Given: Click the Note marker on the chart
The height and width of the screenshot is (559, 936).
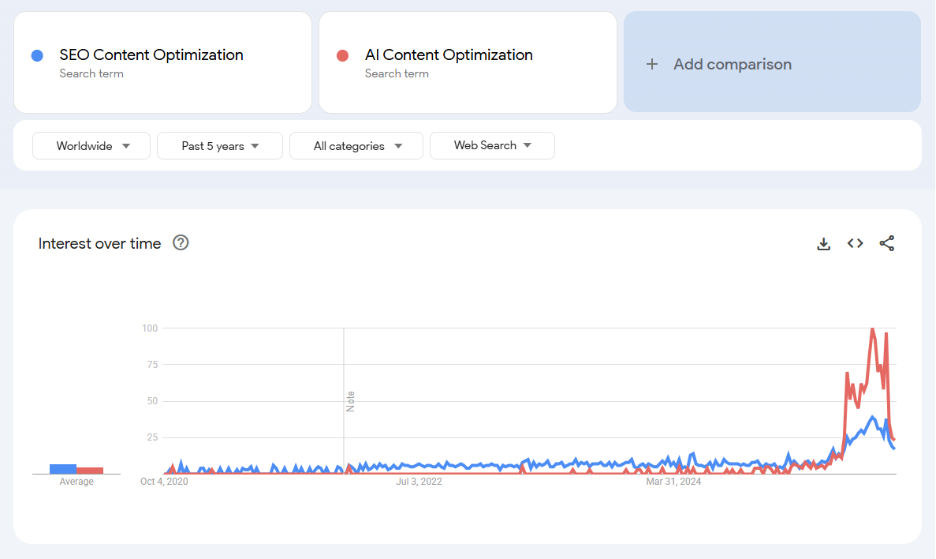Looking at the screenshot, I should pyautogui.click(x=350, y=401).
